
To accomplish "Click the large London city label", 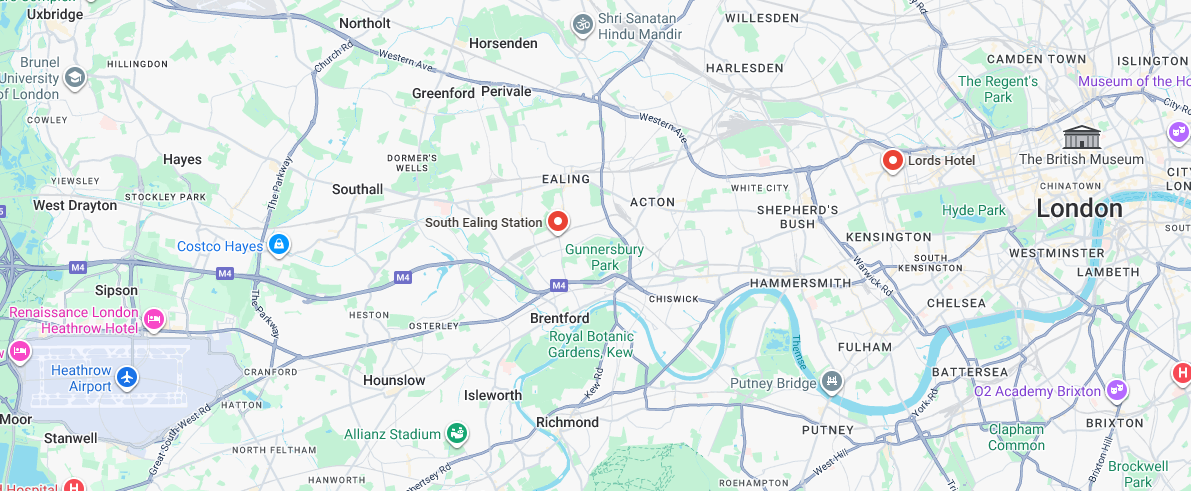I will [1079, 208].
